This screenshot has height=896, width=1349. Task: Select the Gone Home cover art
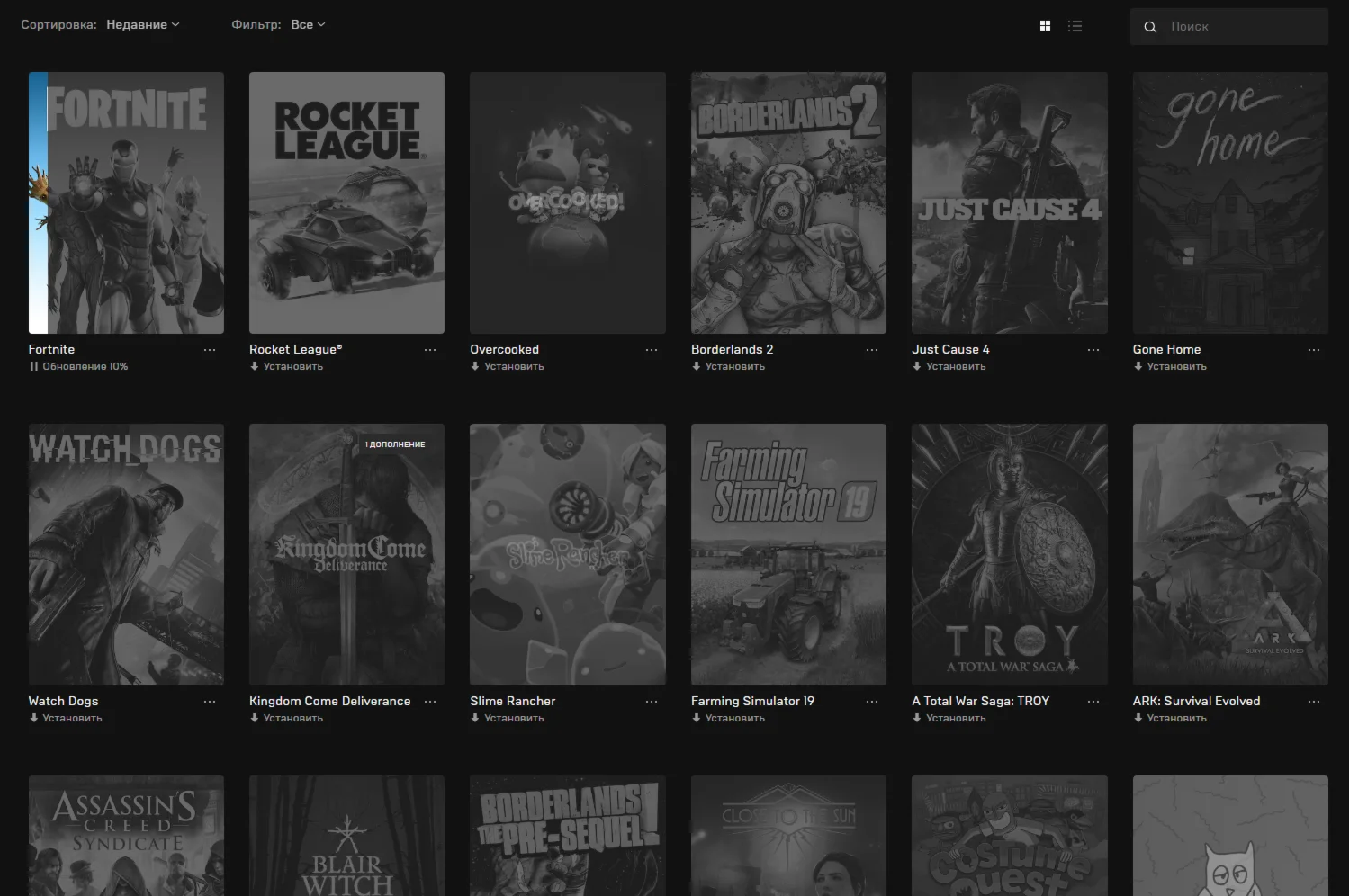pyautogui.click(x=1230, y=202)
